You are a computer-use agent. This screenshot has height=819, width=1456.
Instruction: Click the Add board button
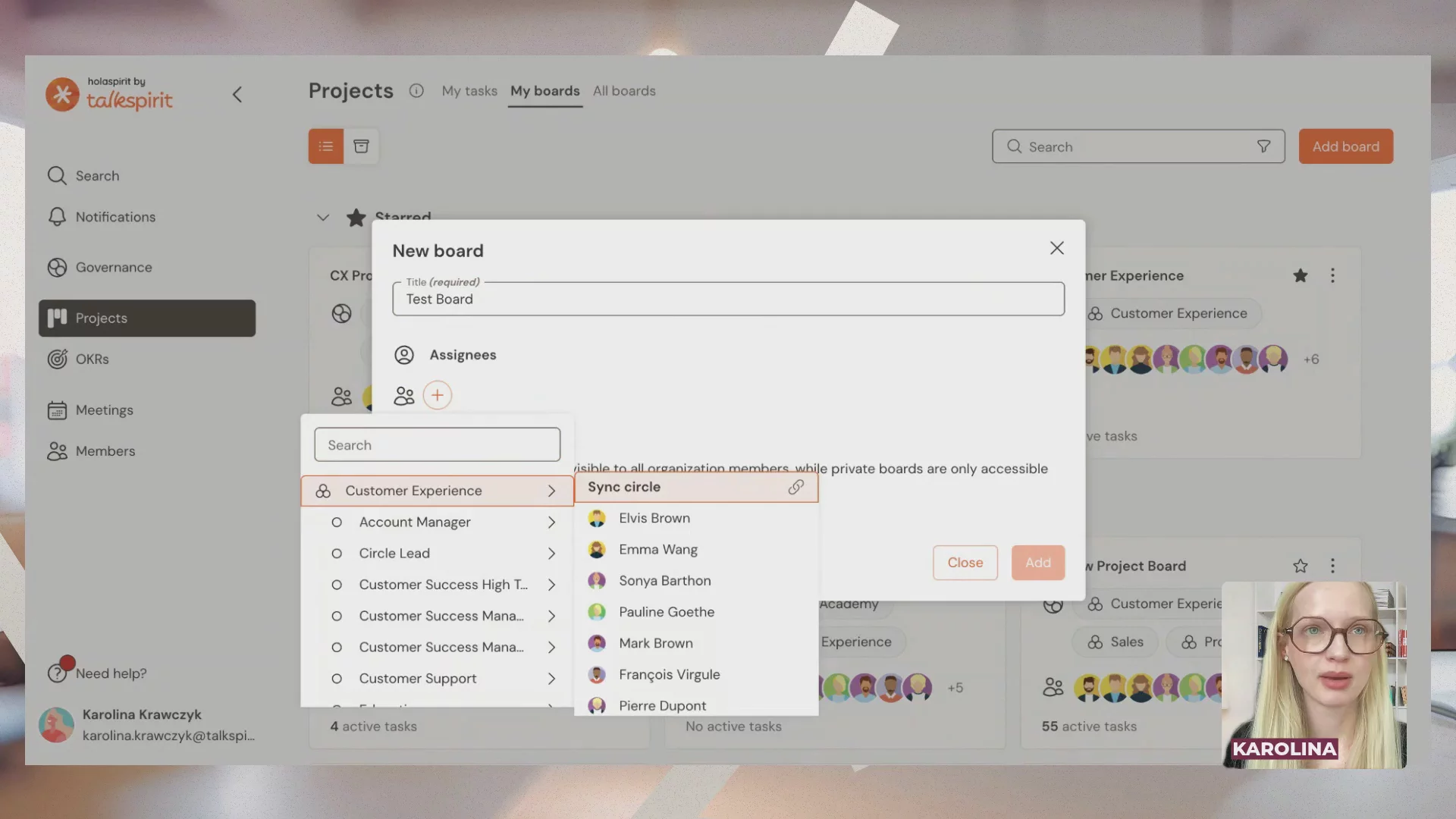pos(1346,146)
